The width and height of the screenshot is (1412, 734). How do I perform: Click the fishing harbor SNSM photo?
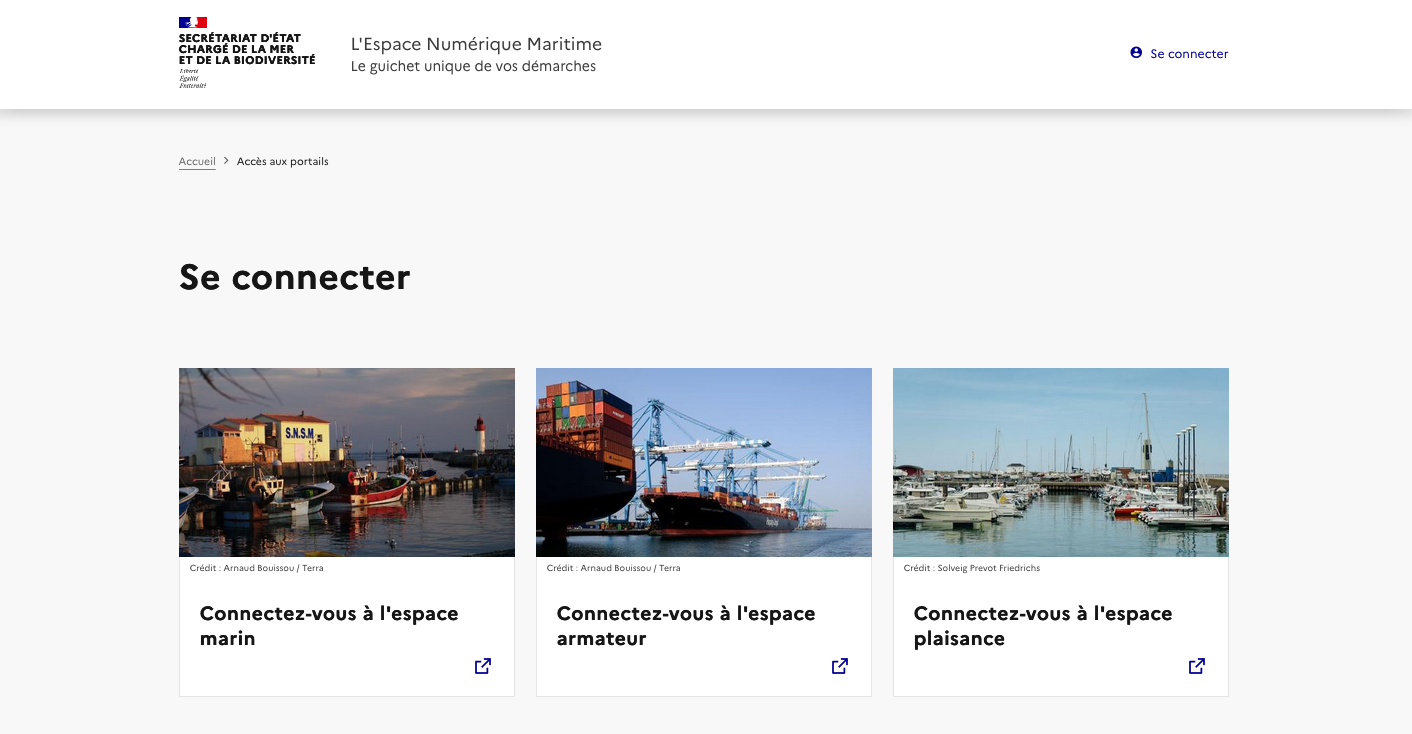click(347, 462)
